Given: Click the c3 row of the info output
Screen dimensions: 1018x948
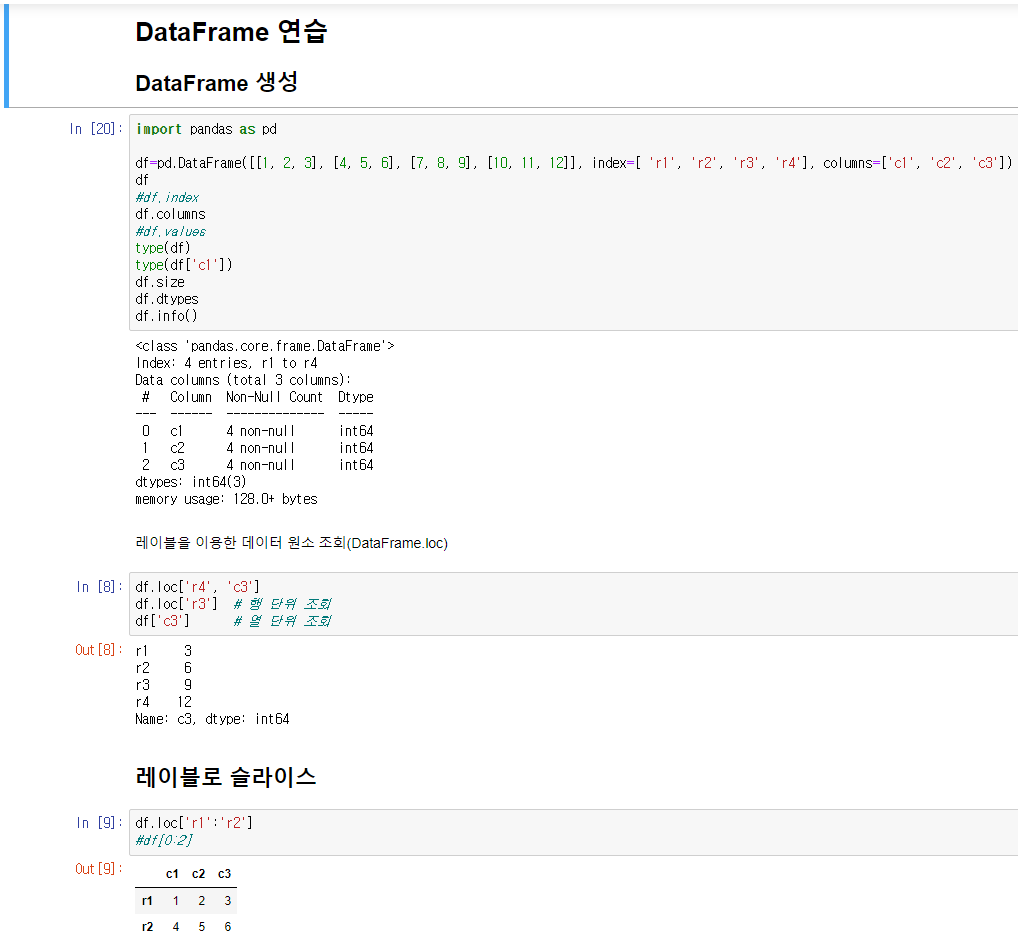Looking at the screenshot, I should click(257, 465).
